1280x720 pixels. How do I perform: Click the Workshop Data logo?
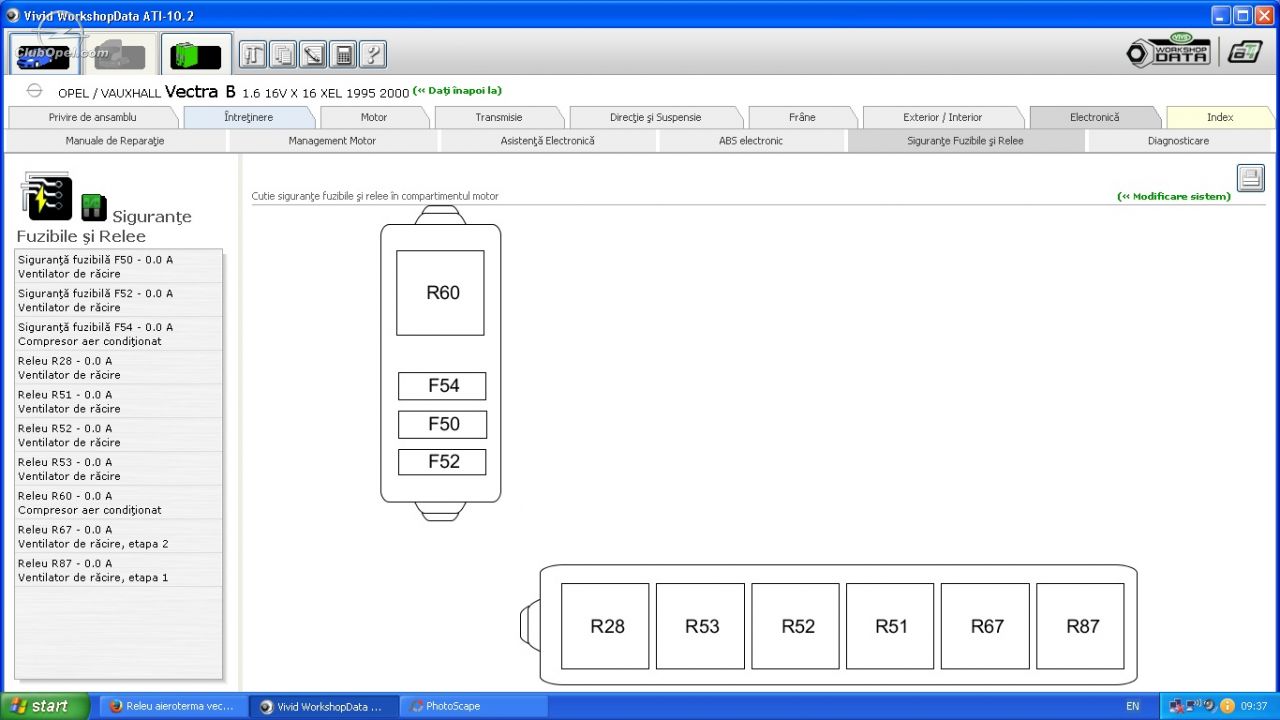tap(1168, 51)
